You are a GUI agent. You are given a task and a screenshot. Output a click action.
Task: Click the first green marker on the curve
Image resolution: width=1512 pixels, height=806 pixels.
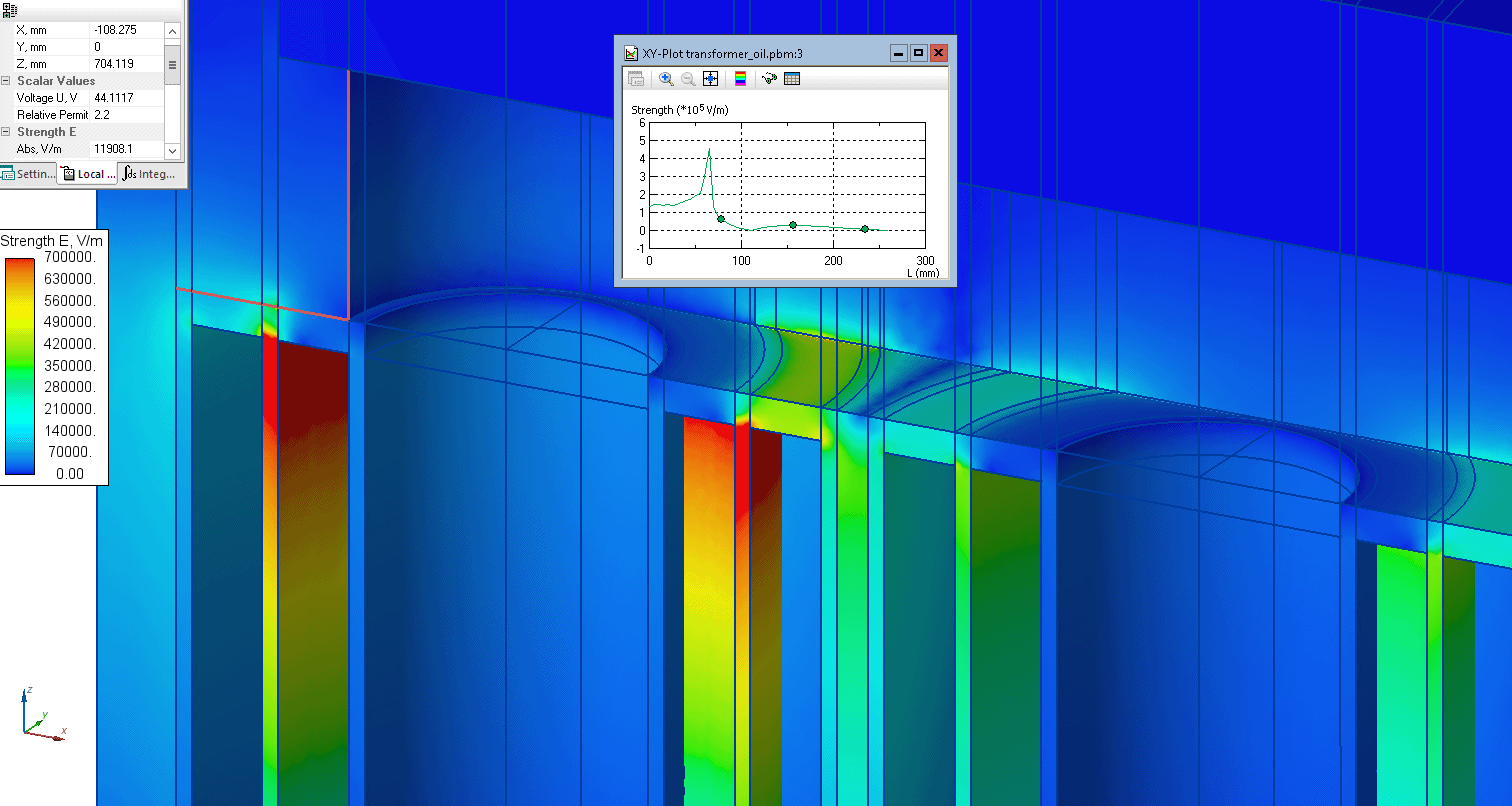coord(721,218)
